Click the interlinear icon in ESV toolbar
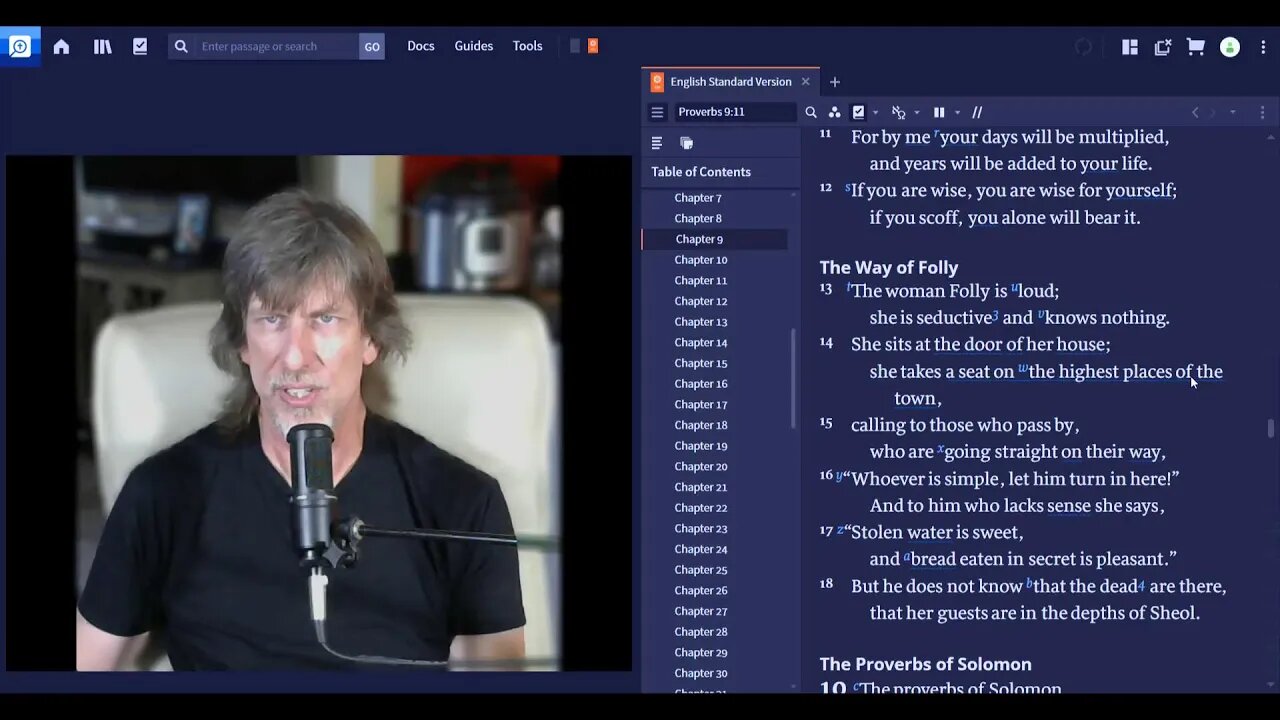 [x=898, y=112]
